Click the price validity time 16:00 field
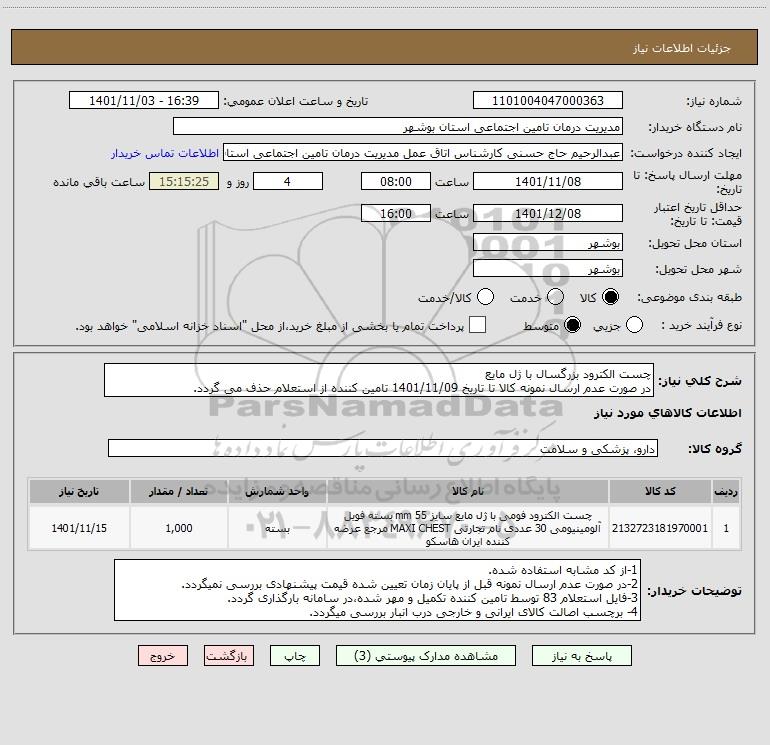770x745 pixels. point(396,213)
